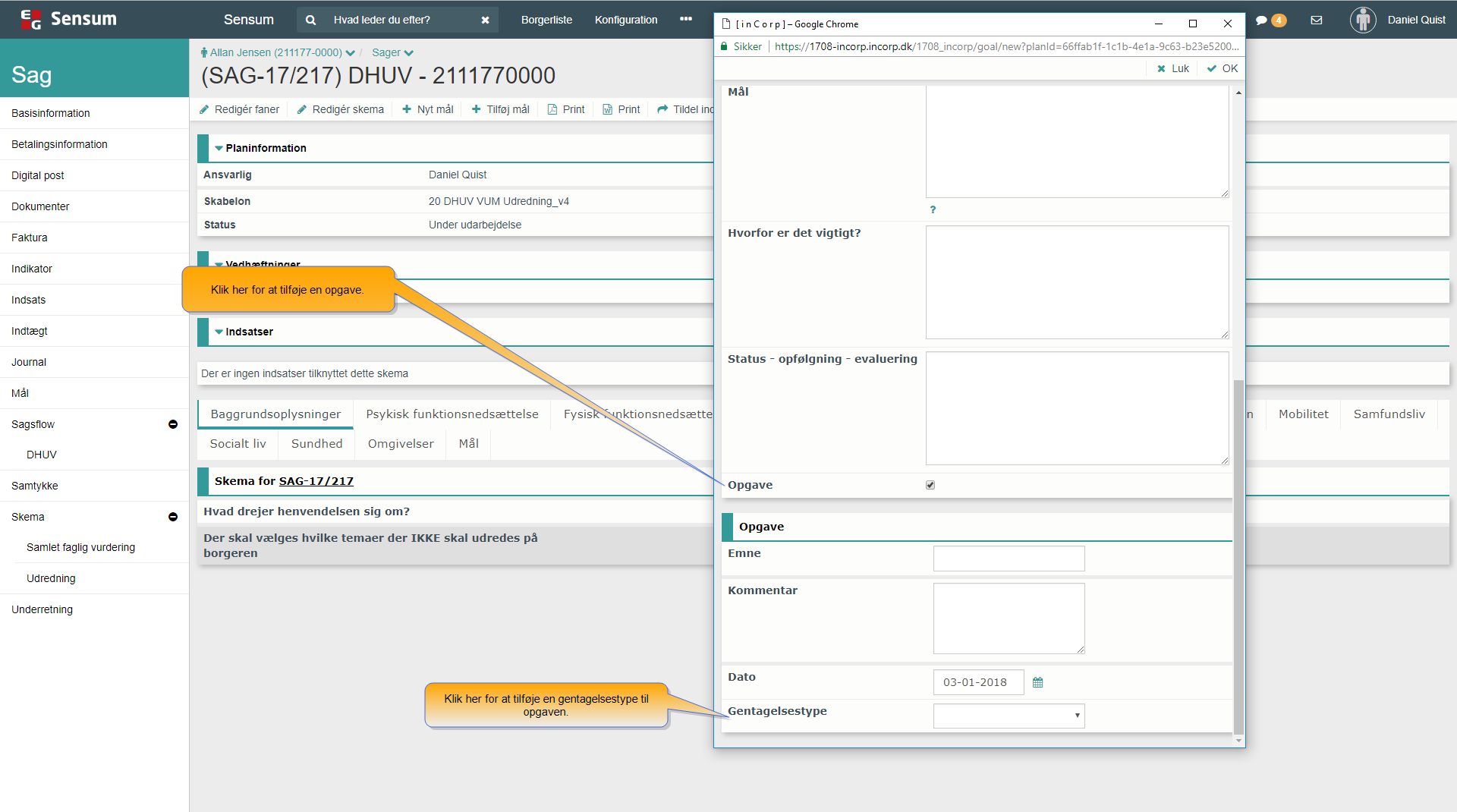Open Basisinformation in the sidebar
This screenshot has width=1457, height=812.
click(94, 113)
